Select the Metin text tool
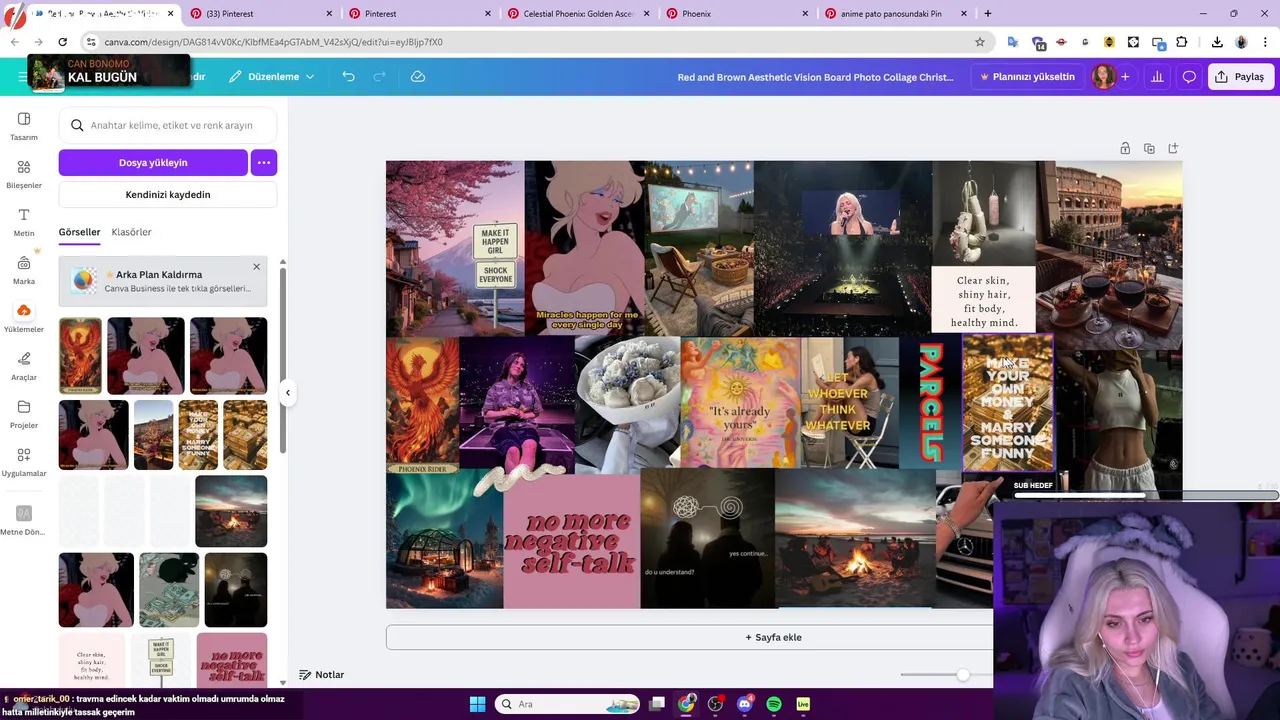The image size is (1280, 720). (23, 222)
